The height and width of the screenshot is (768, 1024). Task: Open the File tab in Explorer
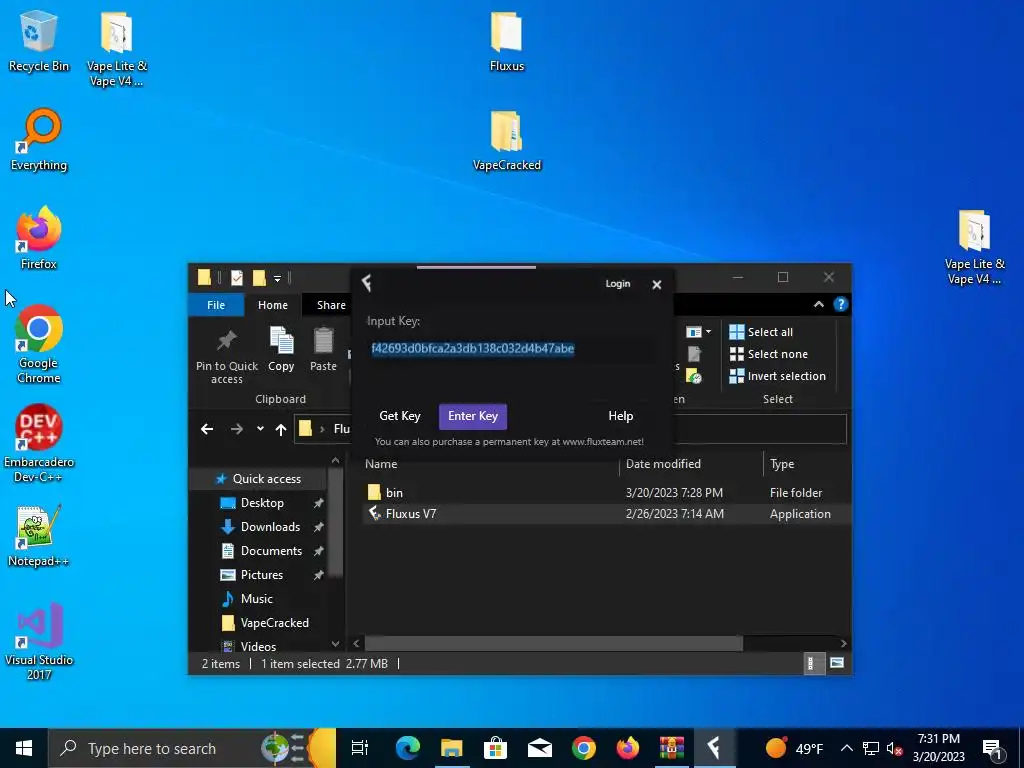click(216, 305)
